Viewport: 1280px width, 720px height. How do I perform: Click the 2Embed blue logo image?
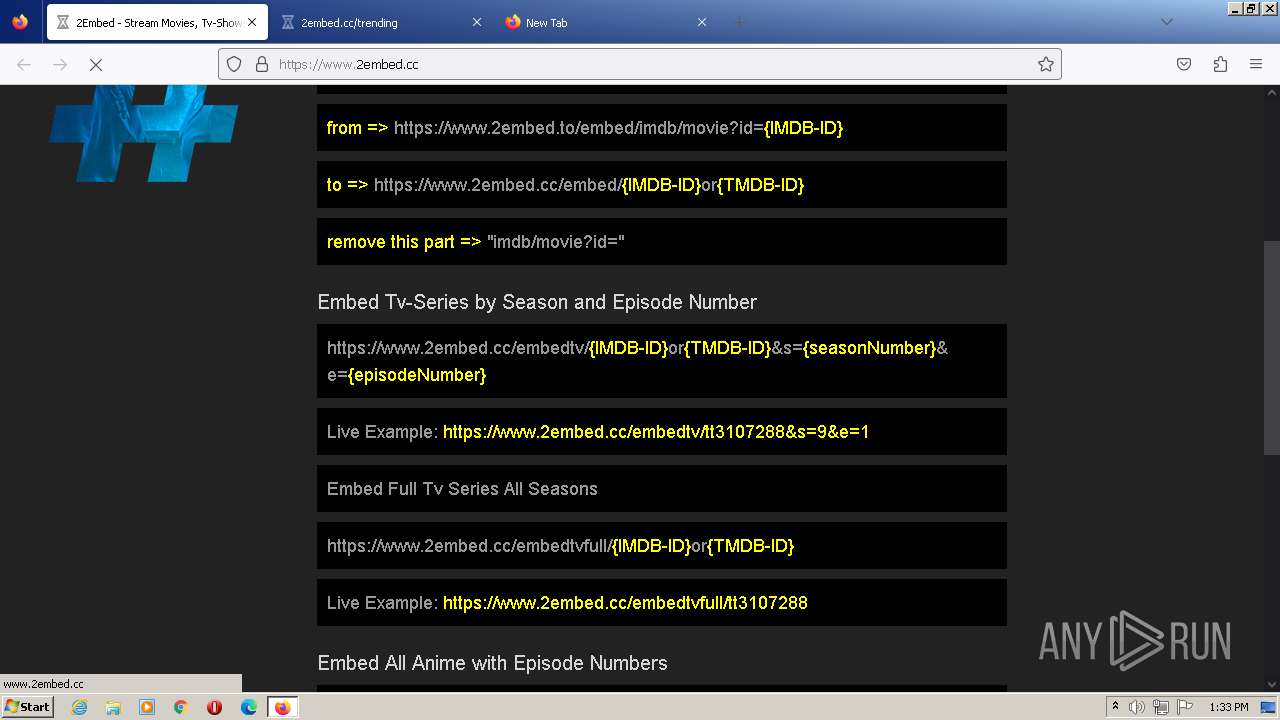(143, 134)
